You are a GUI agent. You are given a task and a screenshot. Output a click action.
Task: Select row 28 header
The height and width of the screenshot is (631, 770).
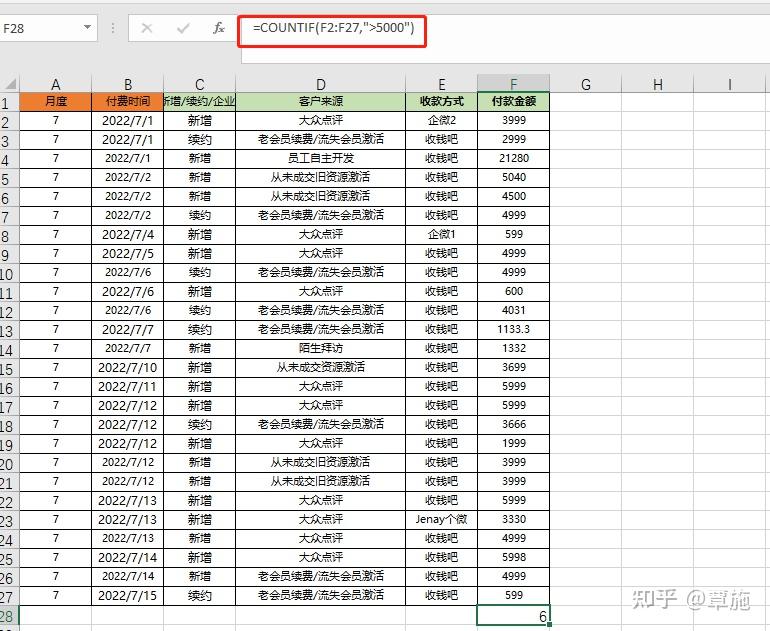[x=7, y=616]
